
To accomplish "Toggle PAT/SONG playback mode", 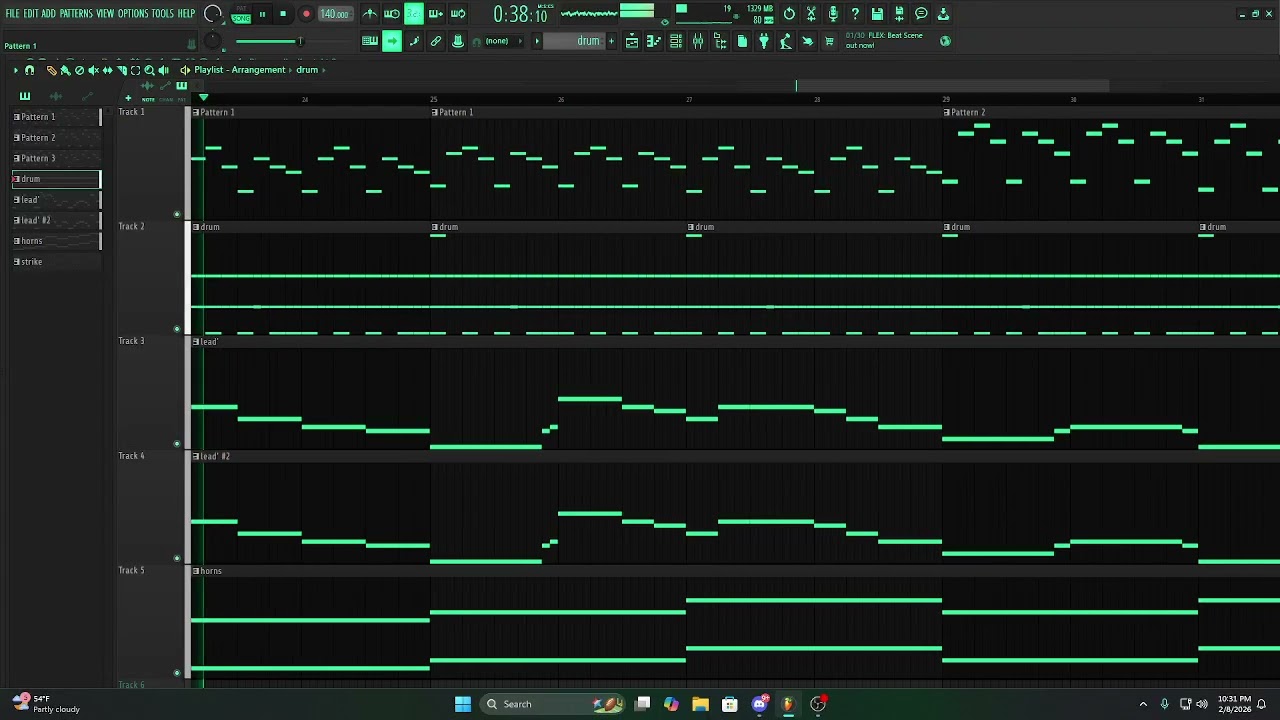I will click(241, 14).
